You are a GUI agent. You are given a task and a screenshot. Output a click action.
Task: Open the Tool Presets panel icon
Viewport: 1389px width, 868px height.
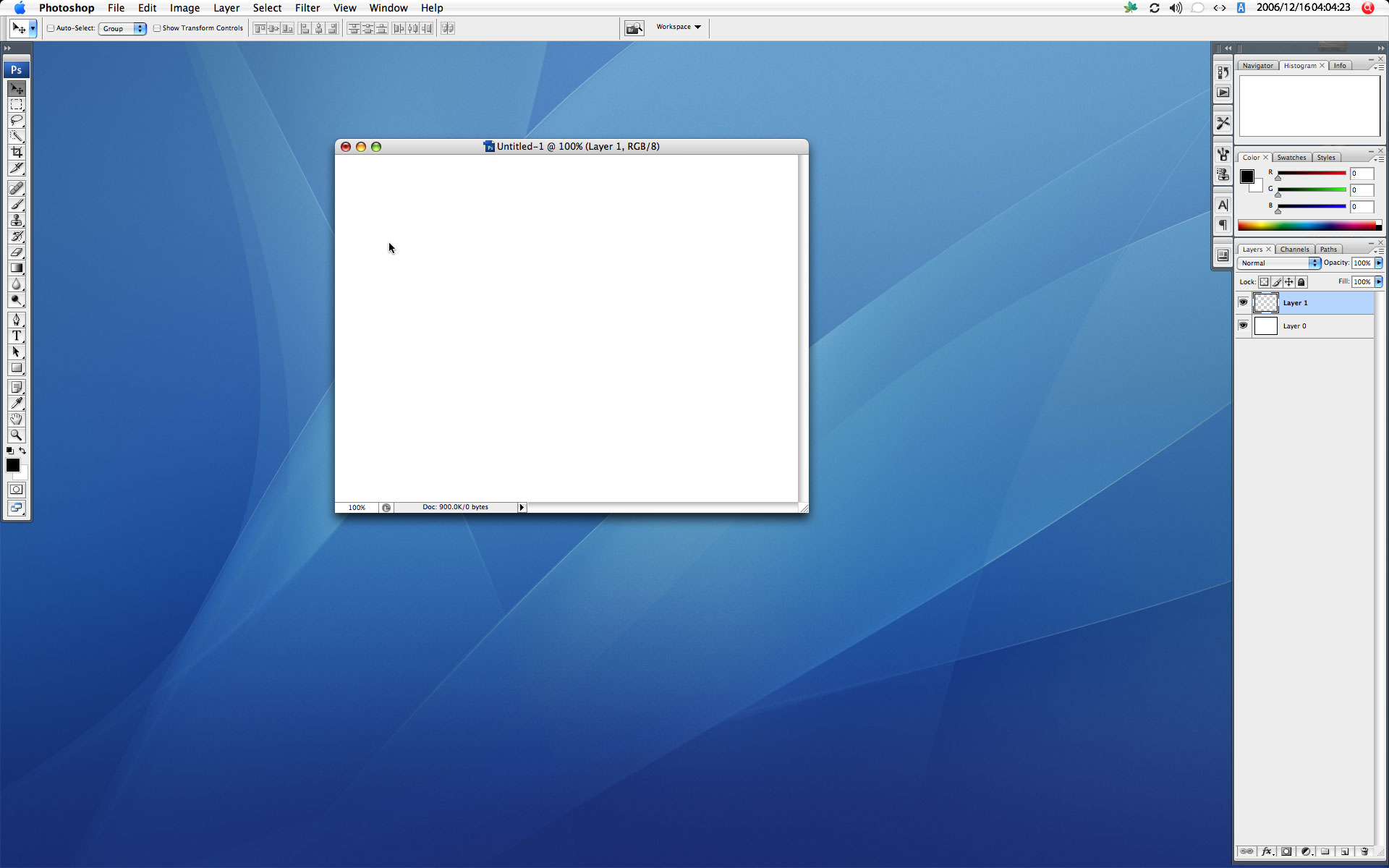pyautogui.click(x=1223, y=123)
